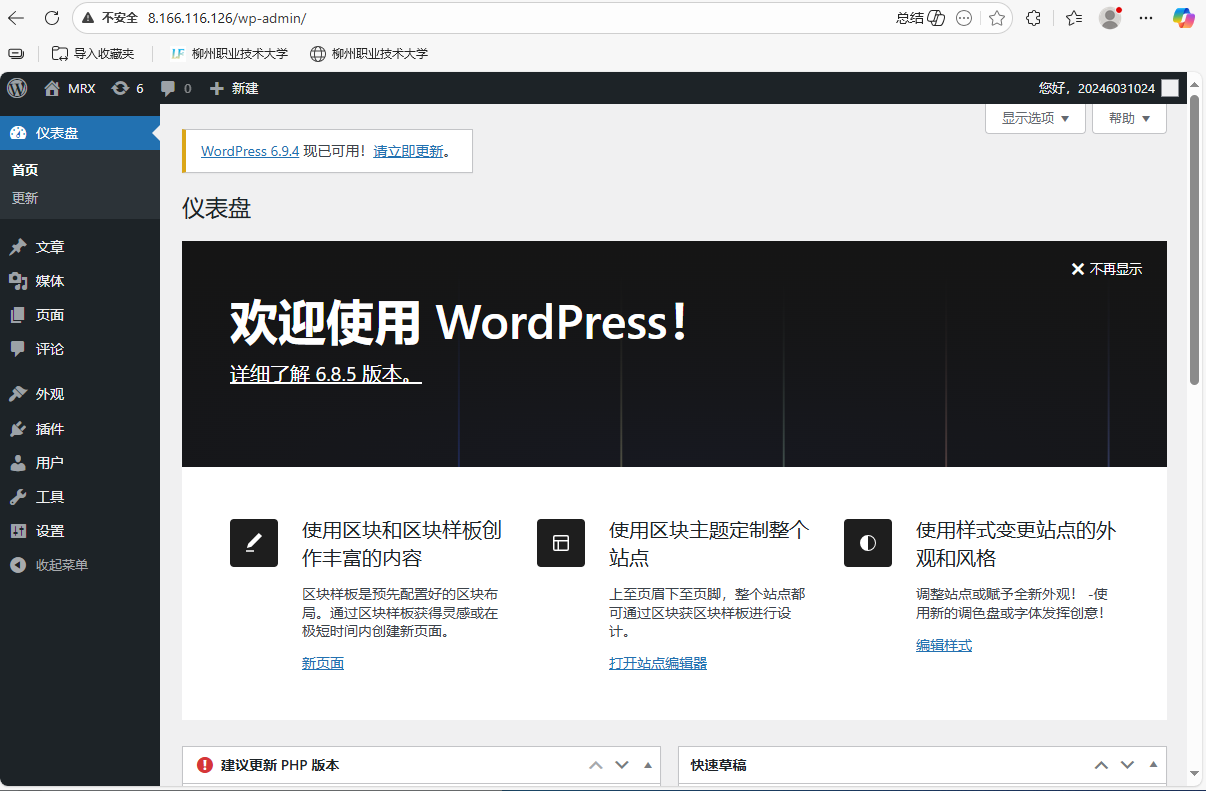Click the scrollbar down arrow
This screenshot has height=791, width=1206.
pos(1195,772)
